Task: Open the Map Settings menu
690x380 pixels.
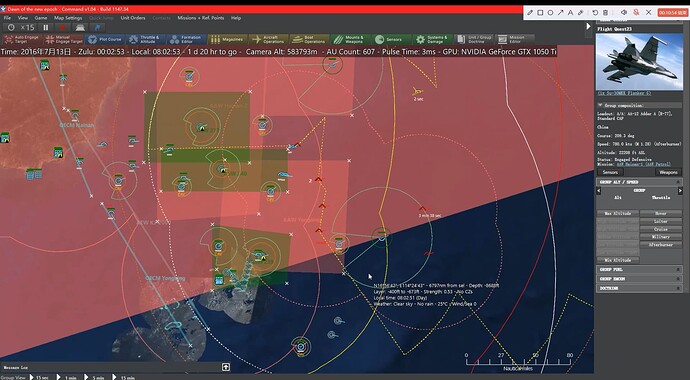Action: [x=68, y=18]
